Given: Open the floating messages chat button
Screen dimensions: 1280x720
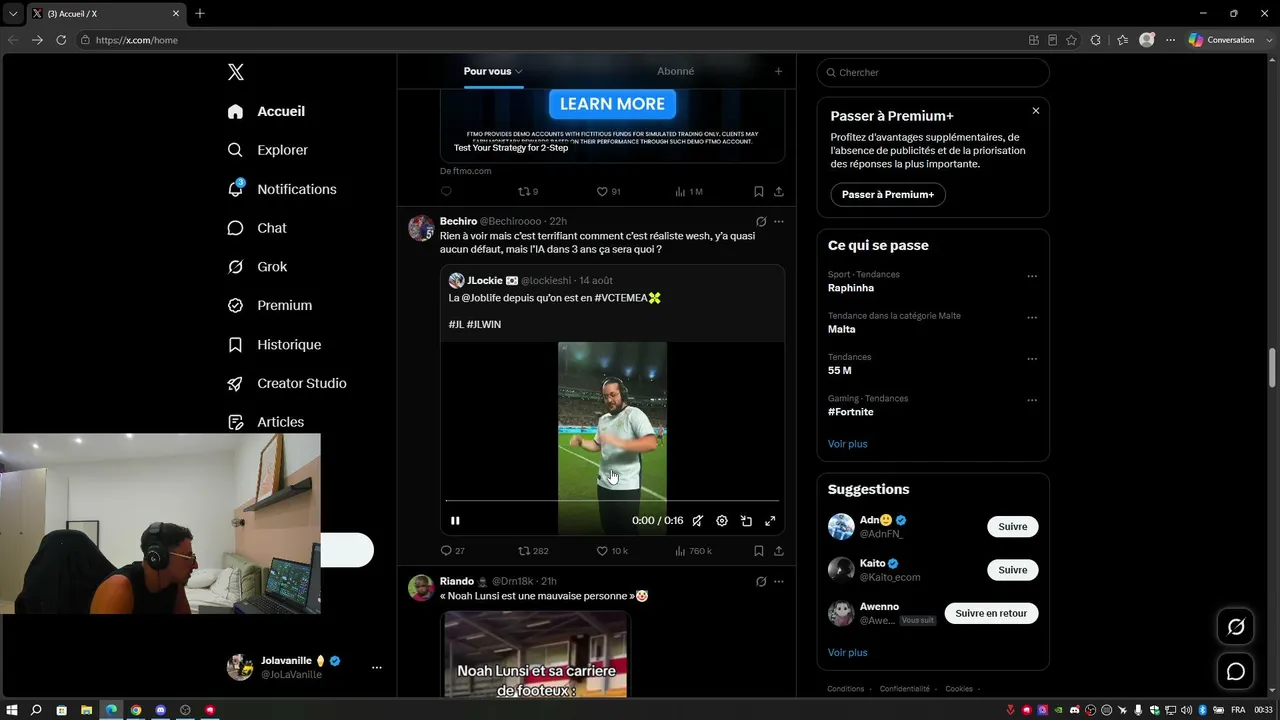Looking at the screenshot, I should (x=1236, y=671).
